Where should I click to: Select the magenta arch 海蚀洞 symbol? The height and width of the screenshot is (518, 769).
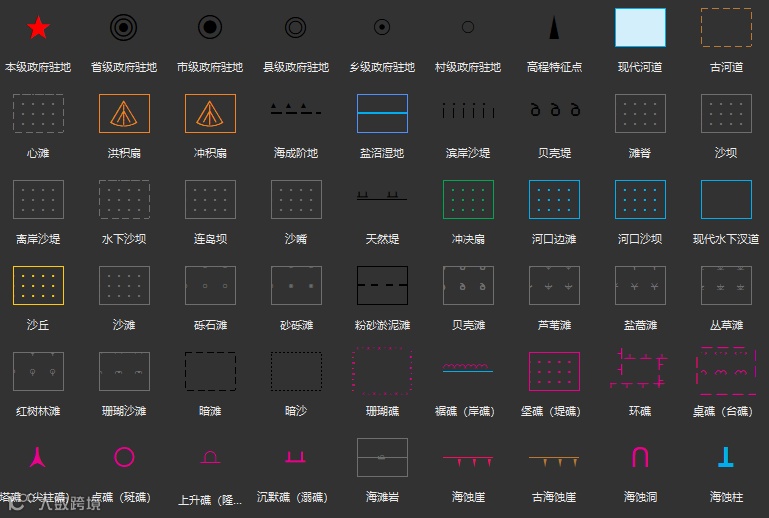pos(640,457)
